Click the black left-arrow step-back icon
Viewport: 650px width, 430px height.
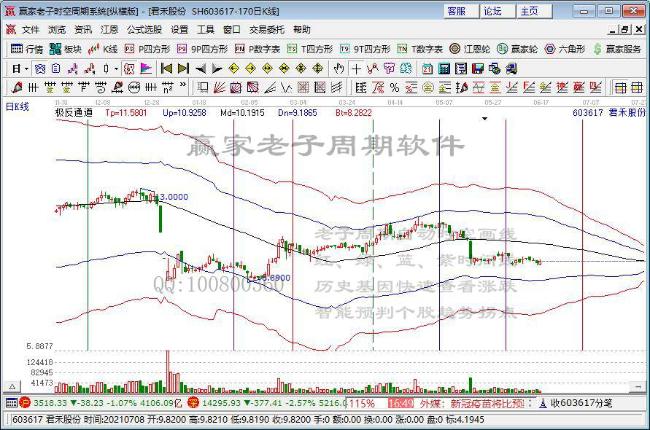201,68
